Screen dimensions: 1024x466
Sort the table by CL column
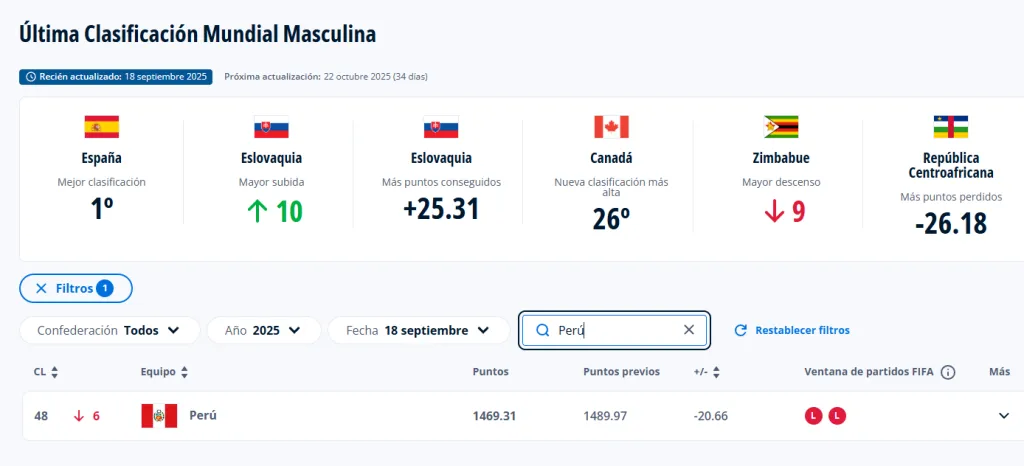coord(45,372)
